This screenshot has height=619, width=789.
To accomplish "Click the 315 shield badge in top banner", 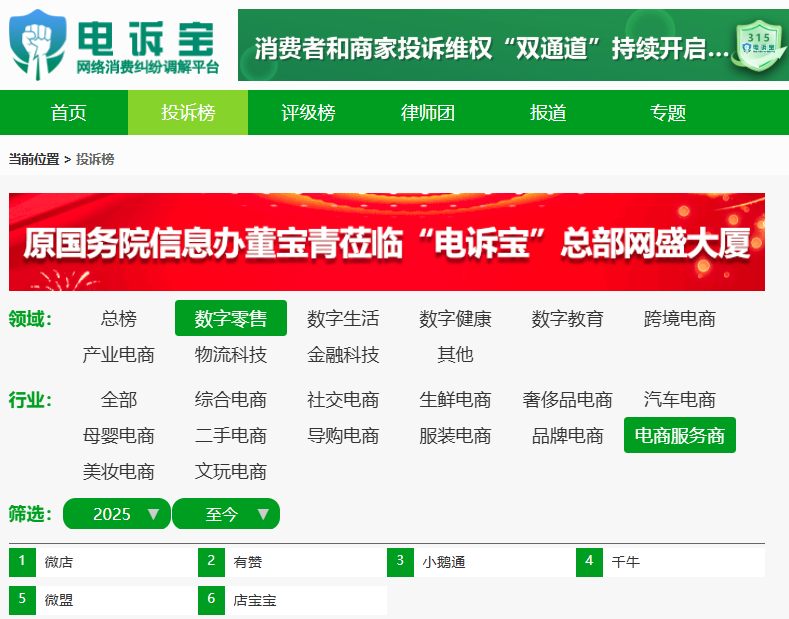I will (759, 46).
